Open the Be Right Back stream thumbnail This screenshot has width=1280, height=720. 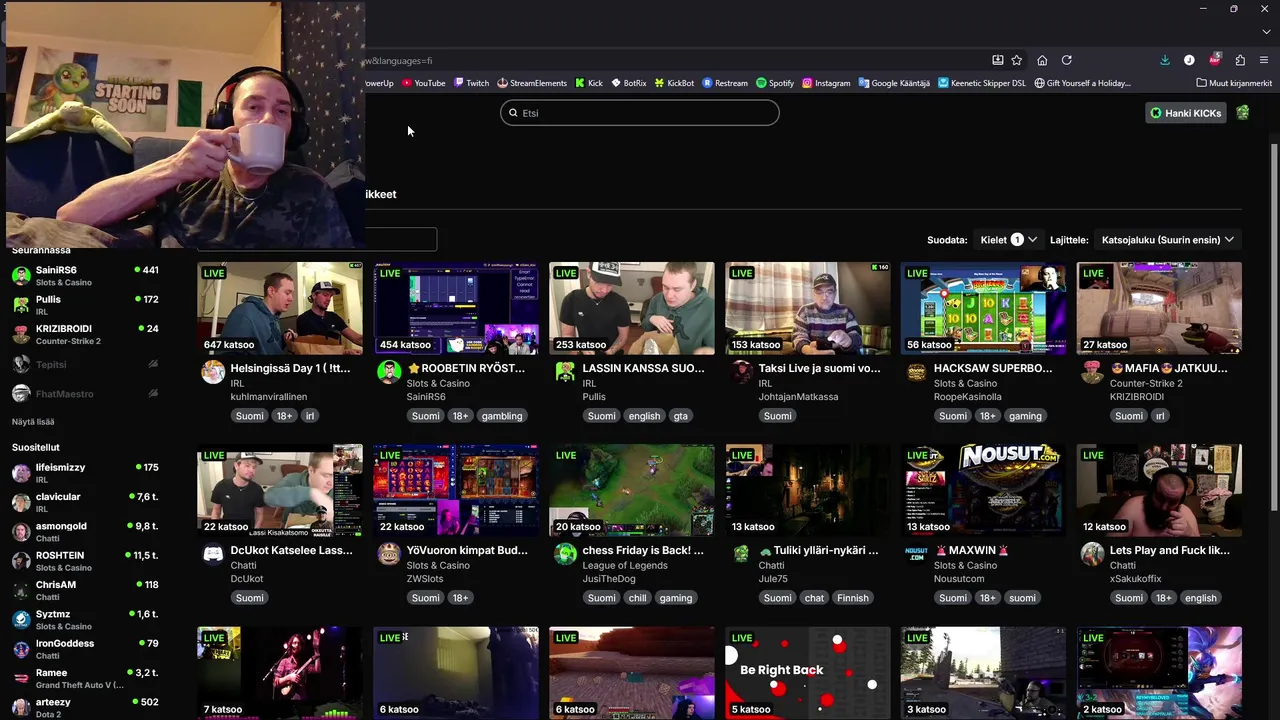tap(808, 673)
